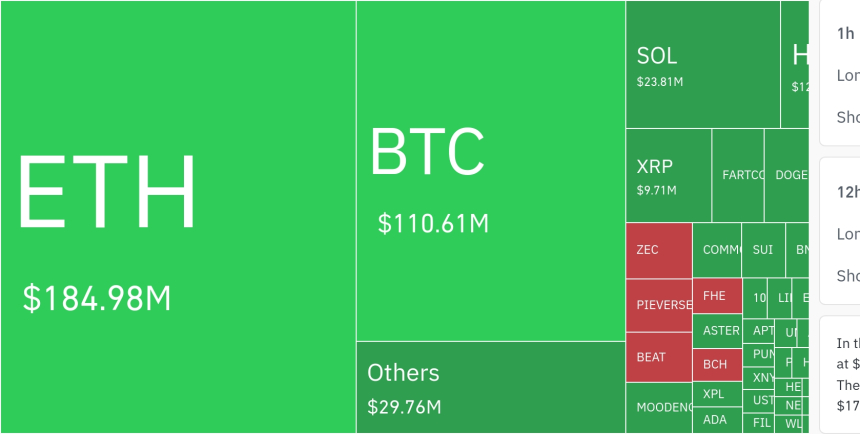Click the 12h liquidation stats card

point(840,230)
